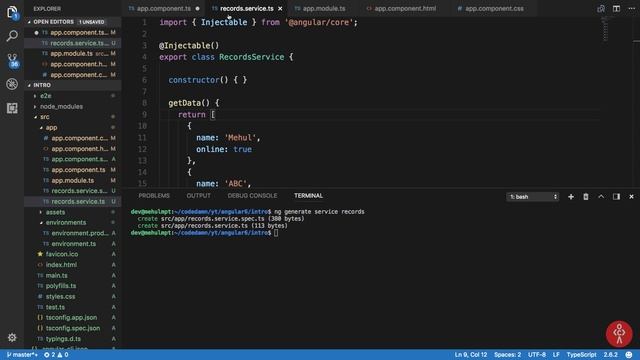Collapse the INTRO folder section

click(29, 85)
